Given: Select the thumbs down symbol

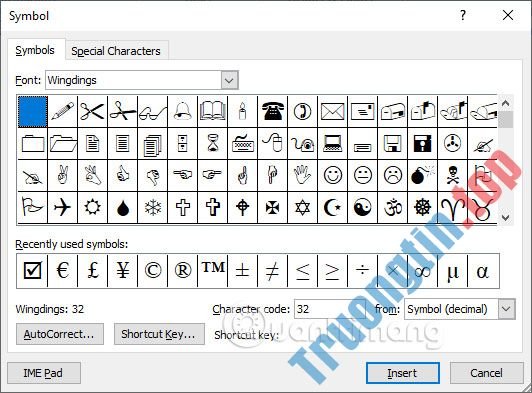Looking at the screenshot, I should pos(152,175).
